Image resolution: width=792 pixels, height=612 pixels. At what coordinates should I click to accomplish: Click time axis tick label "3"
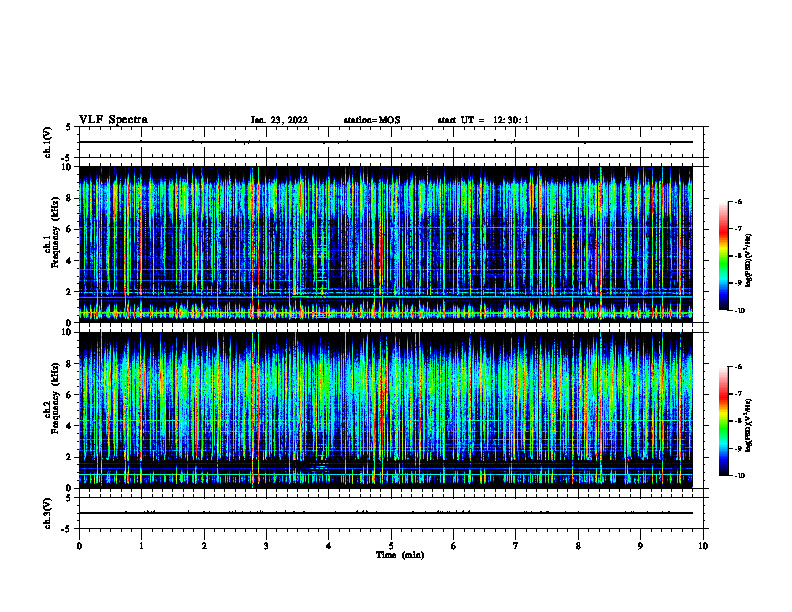(x=266, y=546)
